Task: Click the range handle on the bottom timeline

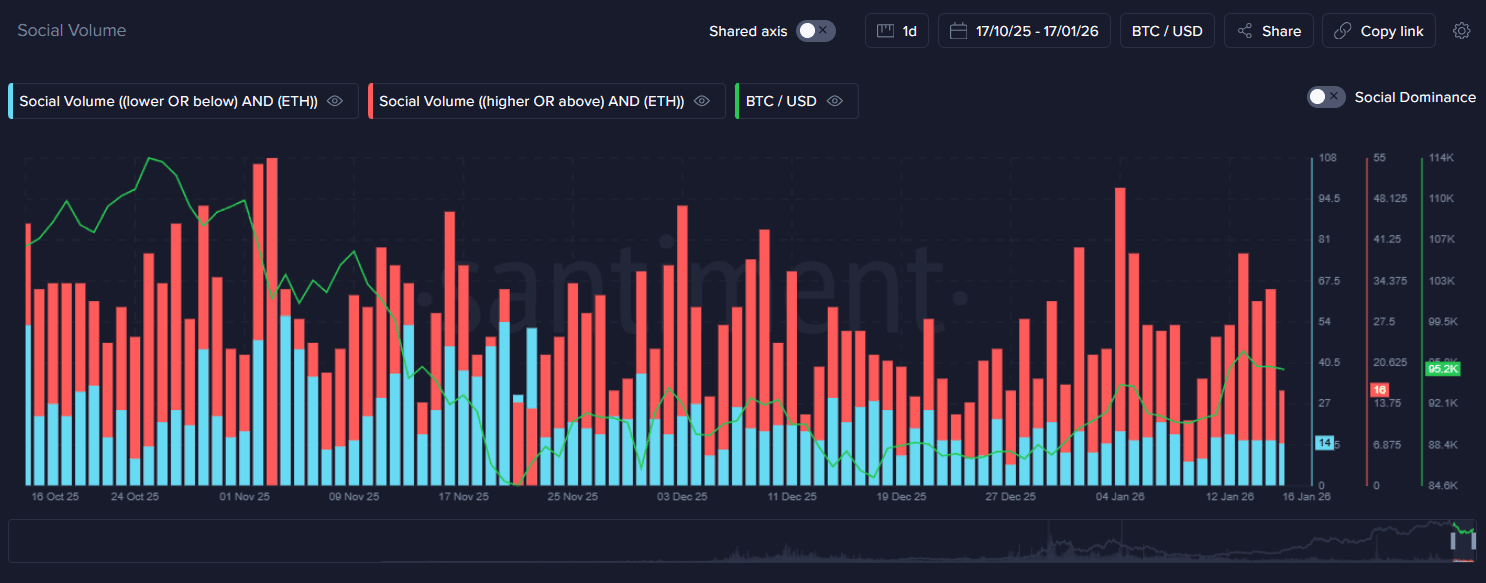Action: click(x=1453, y=540)
